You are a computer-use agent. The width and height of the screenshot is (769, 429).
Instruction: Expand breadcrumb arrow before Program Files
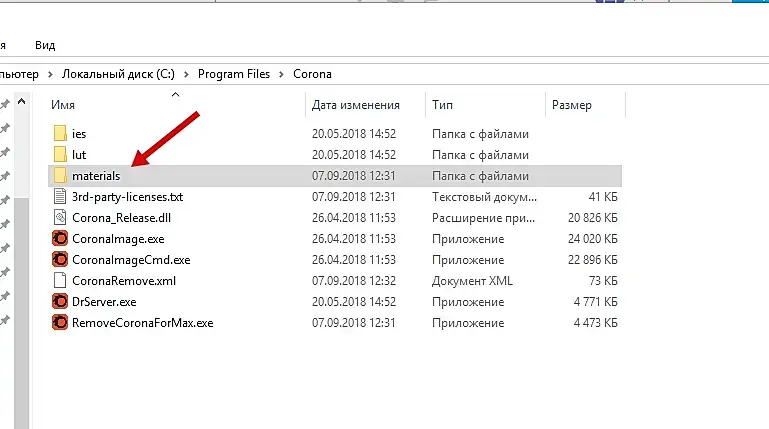[189, 74]
